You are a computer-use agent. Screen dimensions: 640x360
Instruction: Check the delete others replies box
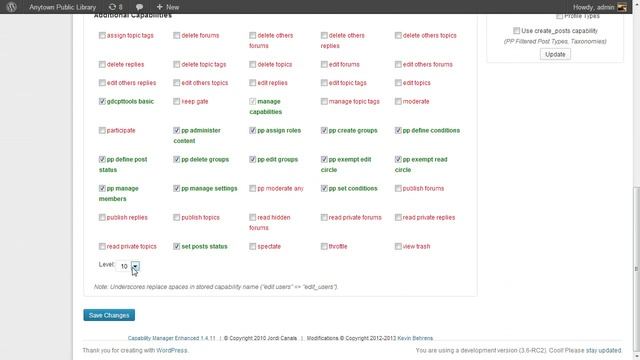click(x=324, y=36)
